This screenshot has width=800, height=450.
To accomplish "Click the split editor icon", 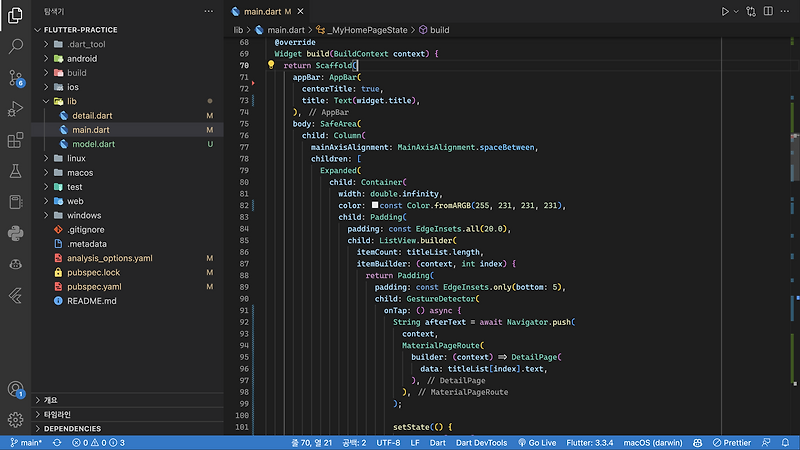I will tap(770, 11).
